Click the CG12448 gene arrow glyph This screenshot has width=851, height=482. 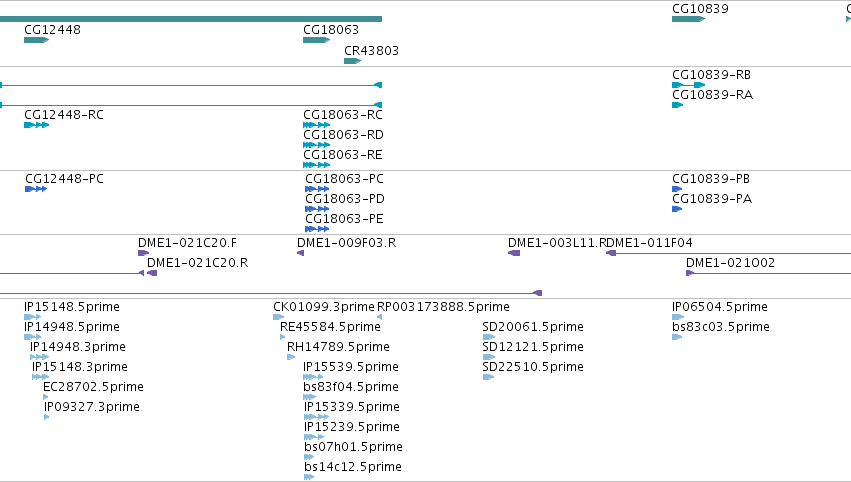36,40
